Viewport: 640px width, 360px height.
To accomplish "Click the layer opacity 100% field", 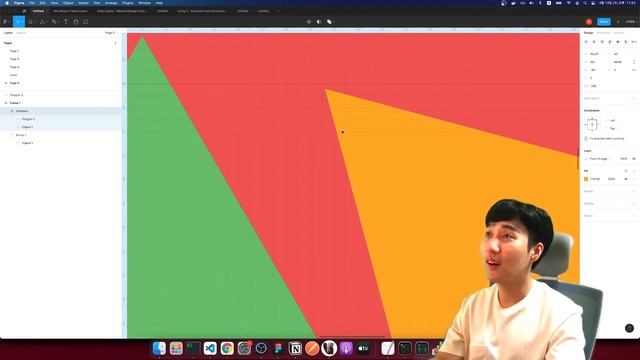I will coord(623,159).
